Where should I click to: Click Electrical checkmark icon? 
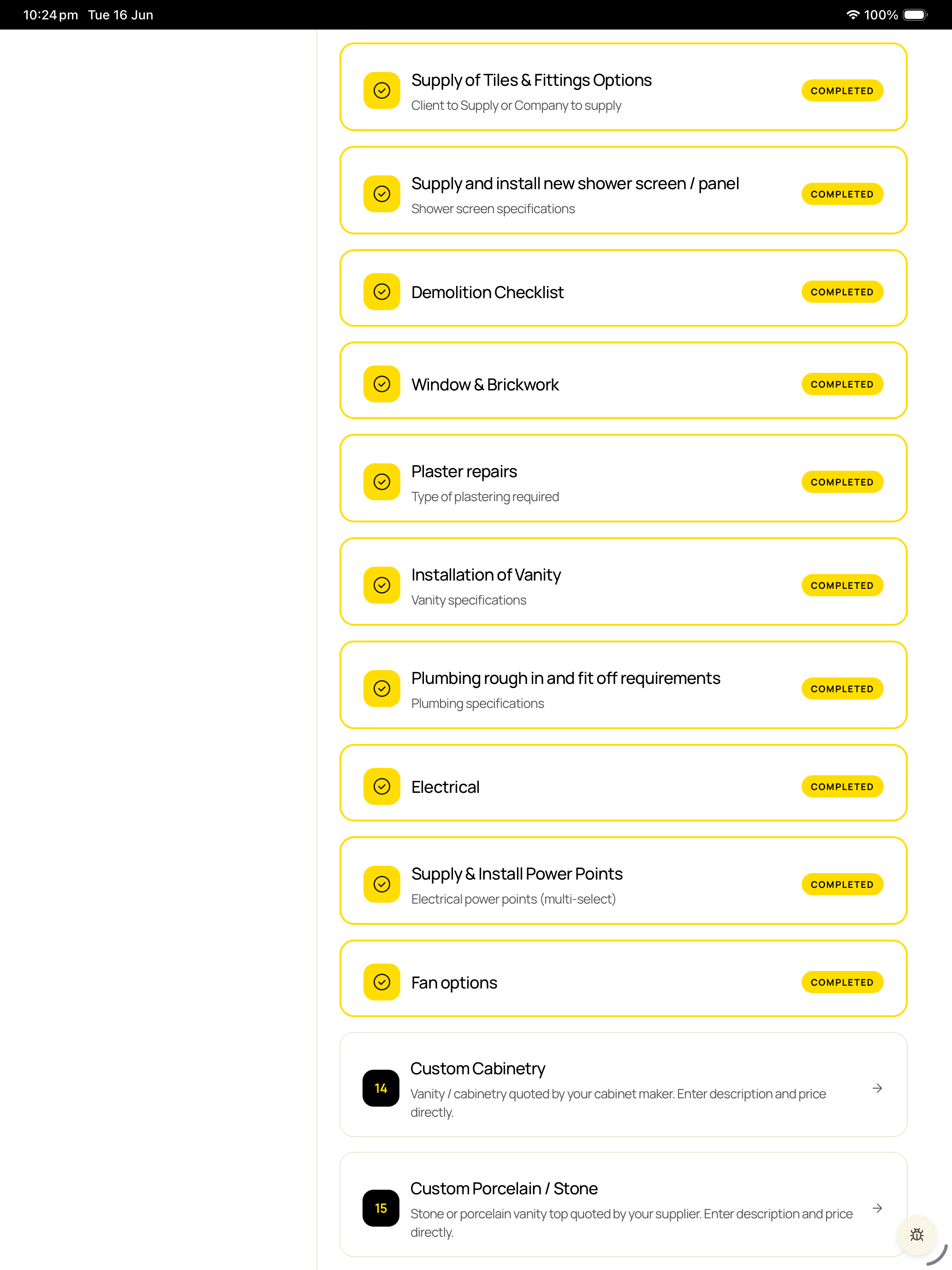pos(381,786)
